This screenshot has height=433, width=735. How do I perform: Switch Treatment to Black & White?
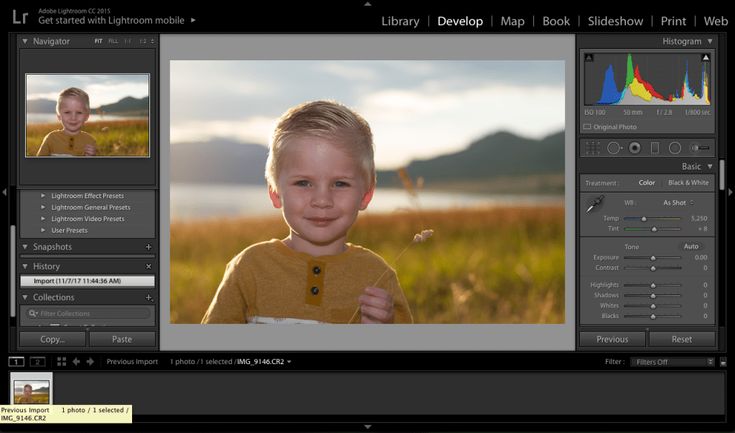click(688, 183)
